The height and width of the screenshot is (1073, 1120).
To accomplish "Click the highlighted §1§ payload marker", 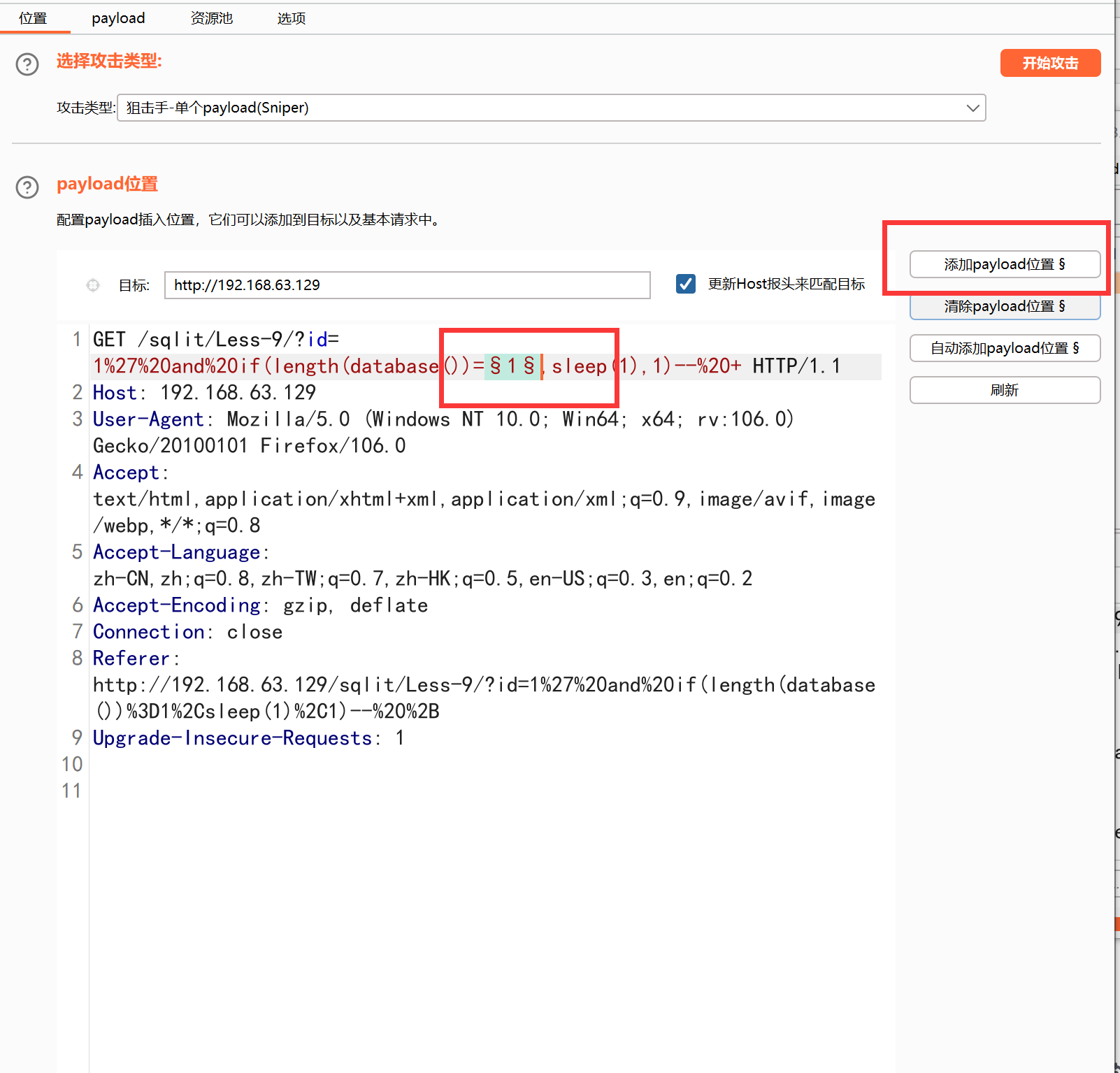I will [x=512, y=366].
